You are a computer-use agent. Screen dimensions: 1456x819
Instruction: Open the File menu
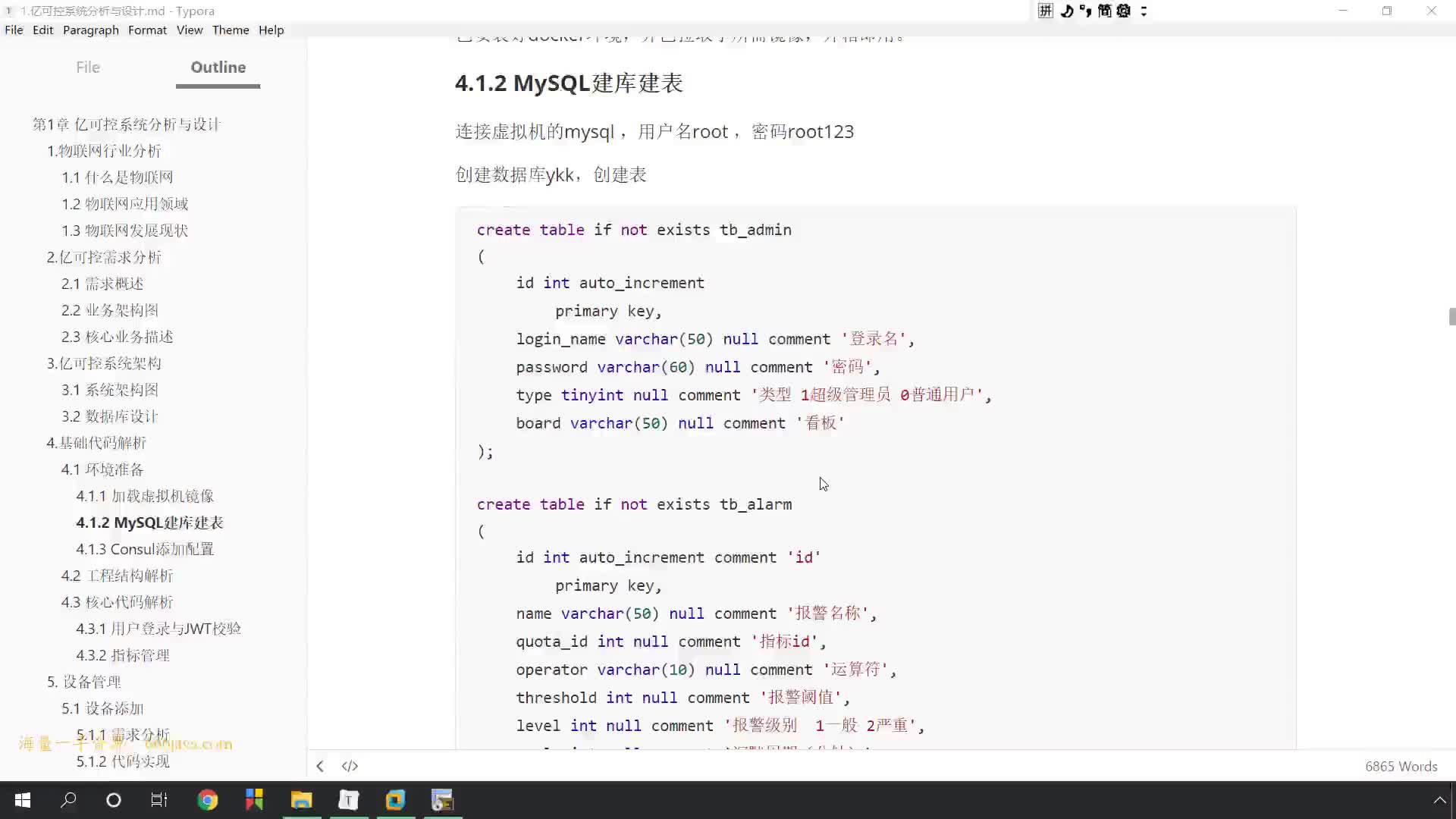[x=14, y=30]
